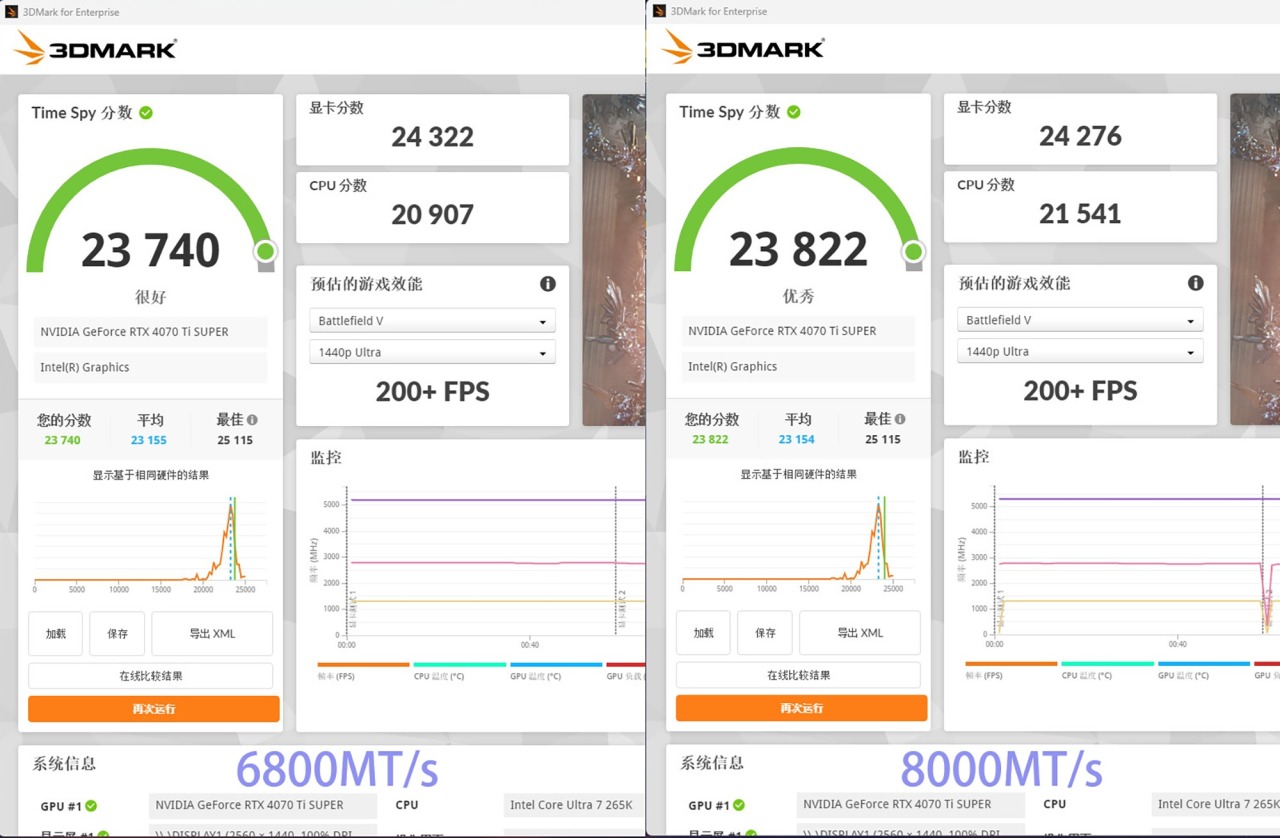Toggle the teal CPU 温度 legend in the 23 740 window
Screen dimensions: 1280x838
click(459, 670)
